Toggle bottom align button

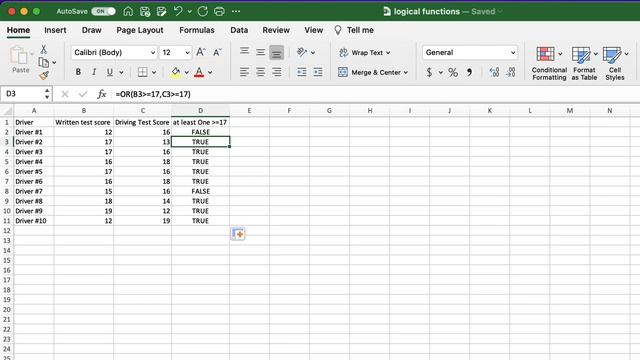click(x=276, y=53)
